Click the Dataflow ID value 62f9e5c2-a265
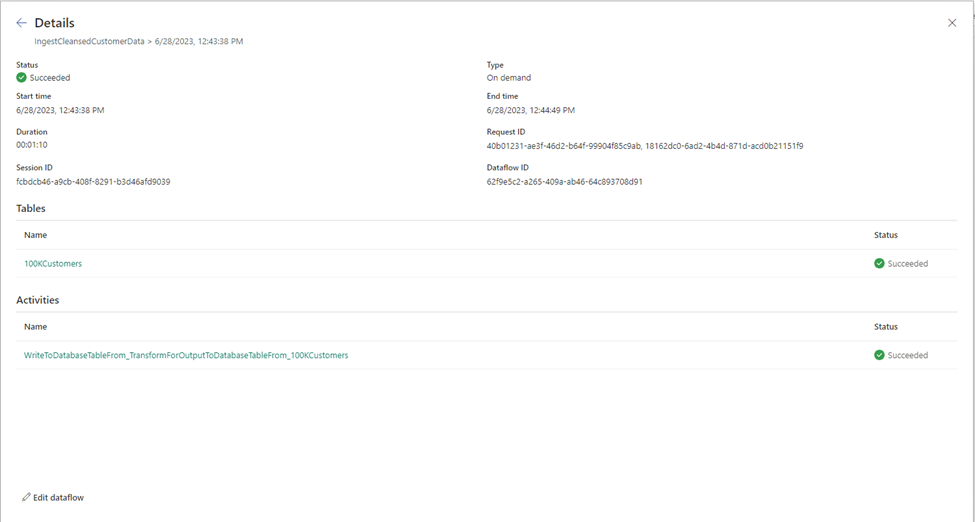 coord(565,182)
